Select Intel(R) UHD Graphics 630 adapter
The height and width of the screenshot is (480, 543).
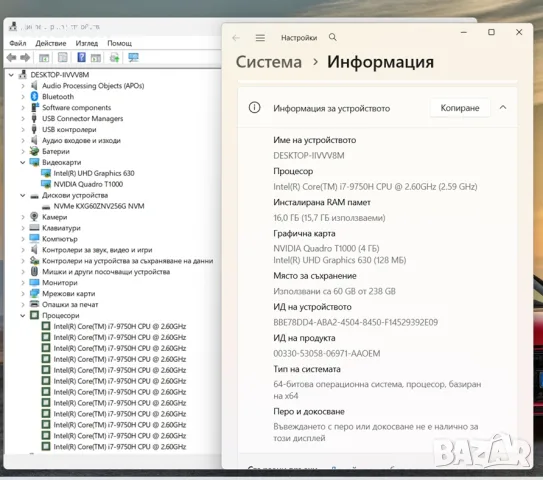click(x=94, y=173)
